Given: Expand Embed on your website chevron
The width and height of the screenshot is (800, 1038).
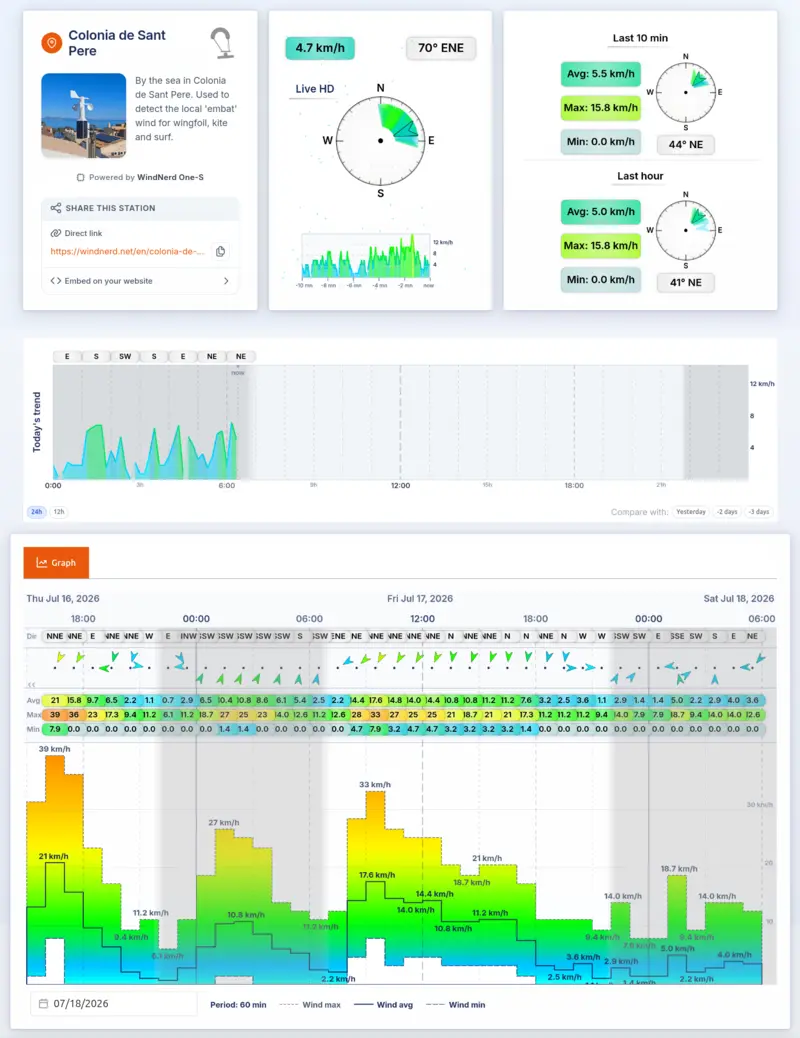Looking at the screenshot, I should pyautogui.click(x=226, y=281).
